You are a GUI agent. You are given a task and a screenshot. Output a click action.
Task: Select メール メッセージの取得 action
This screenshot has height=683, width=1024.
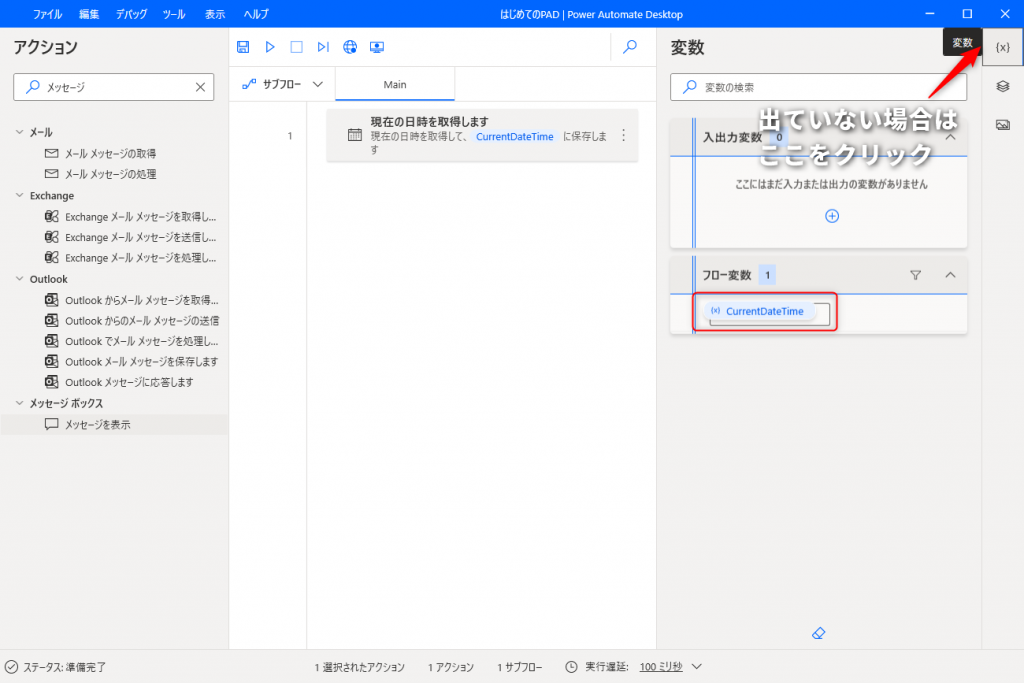tap(110, 153)
